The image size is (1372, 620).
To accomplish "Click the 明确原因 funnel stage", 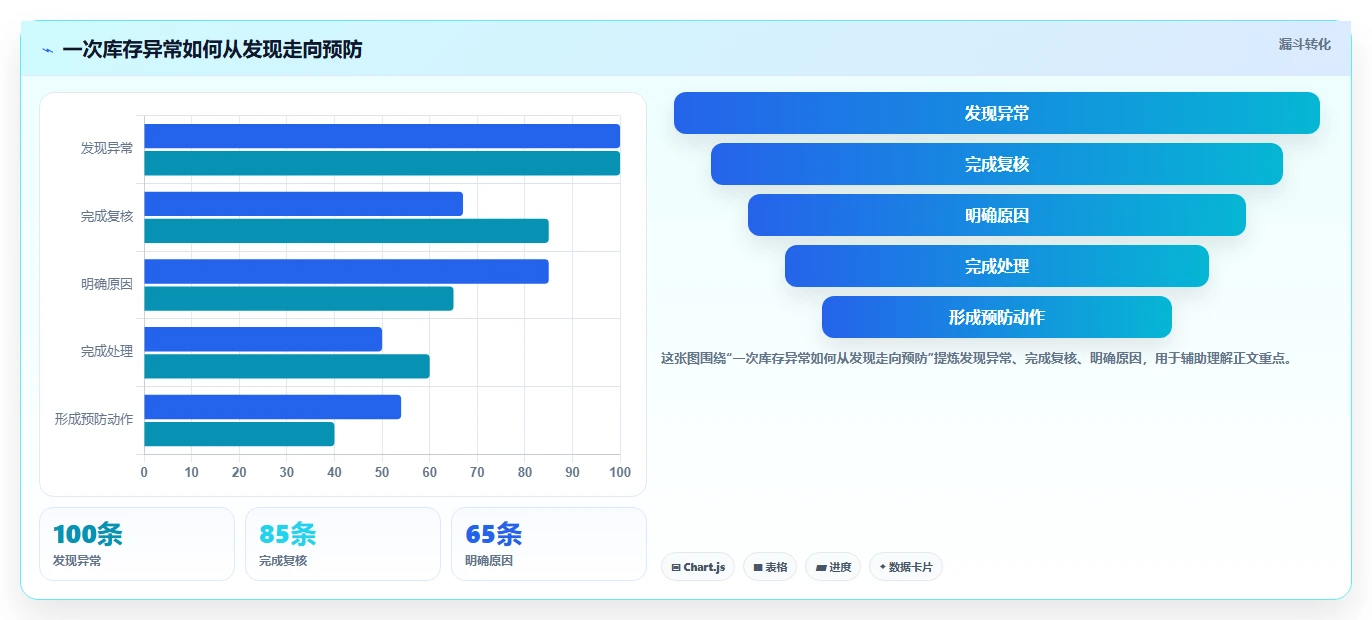I will (x=997, y=215).
